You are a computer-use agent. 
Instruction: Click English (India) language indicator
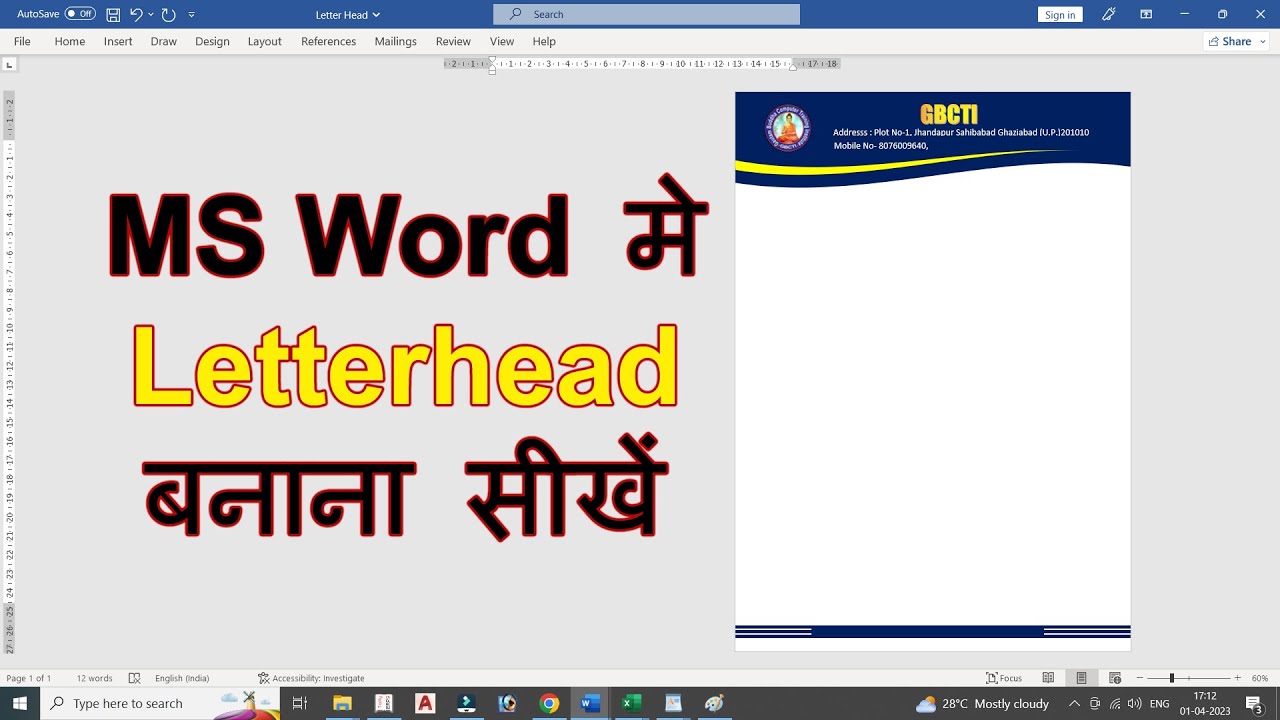click(x=182, y=678)
